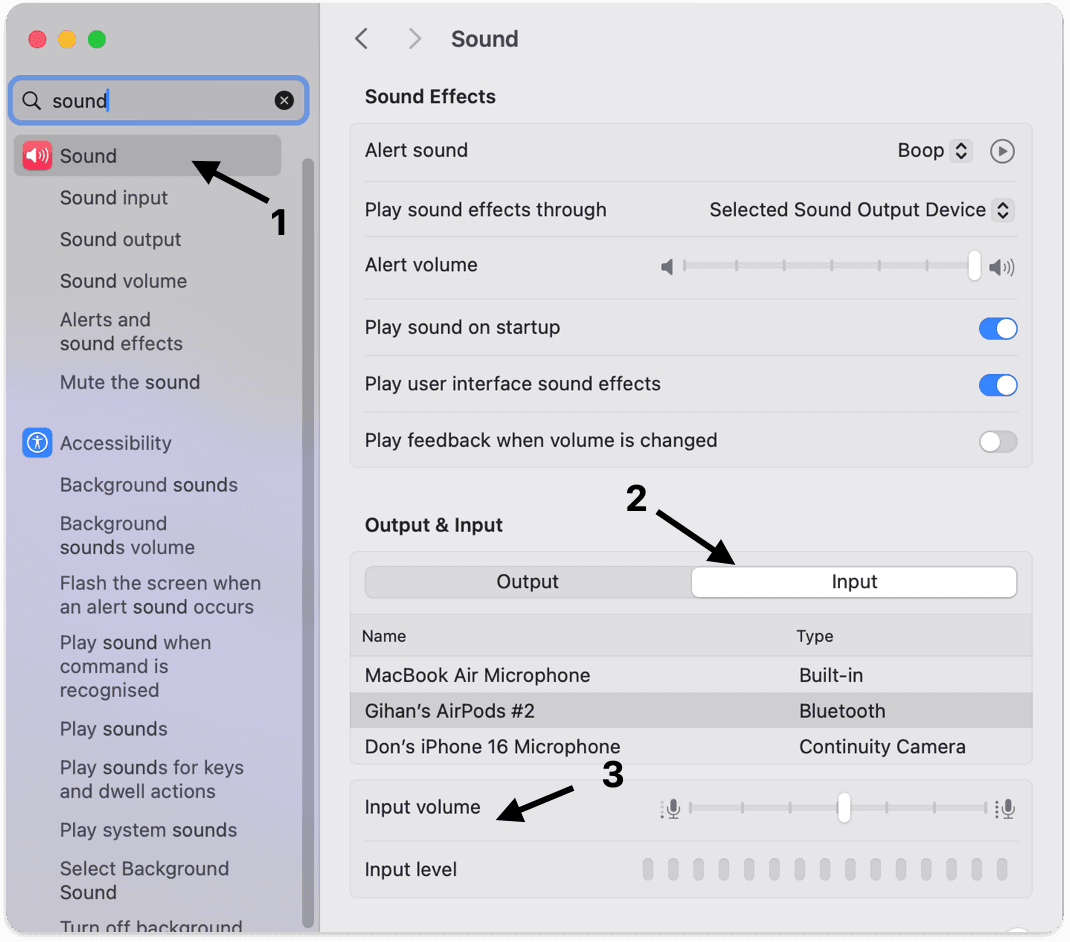The height and width of the screenshot is (942, 1070).
Task: Click the quiet speaker icon beside Alert volume
Action: point(667,267)
